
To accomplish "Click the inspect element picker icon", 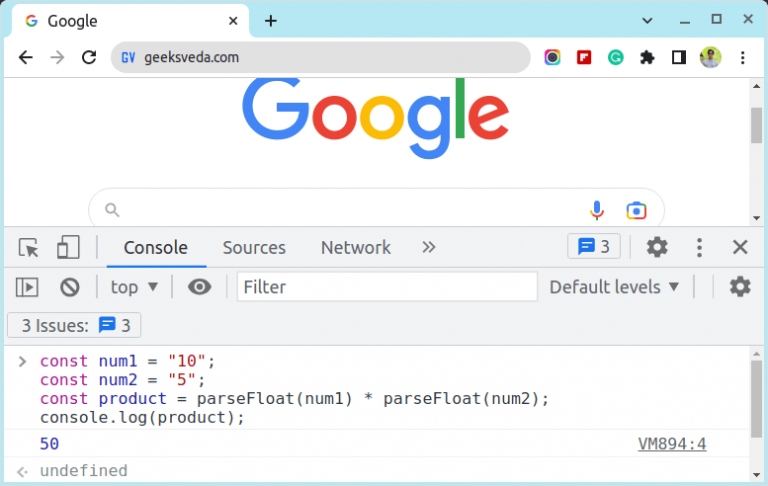I will coord(29,248).
